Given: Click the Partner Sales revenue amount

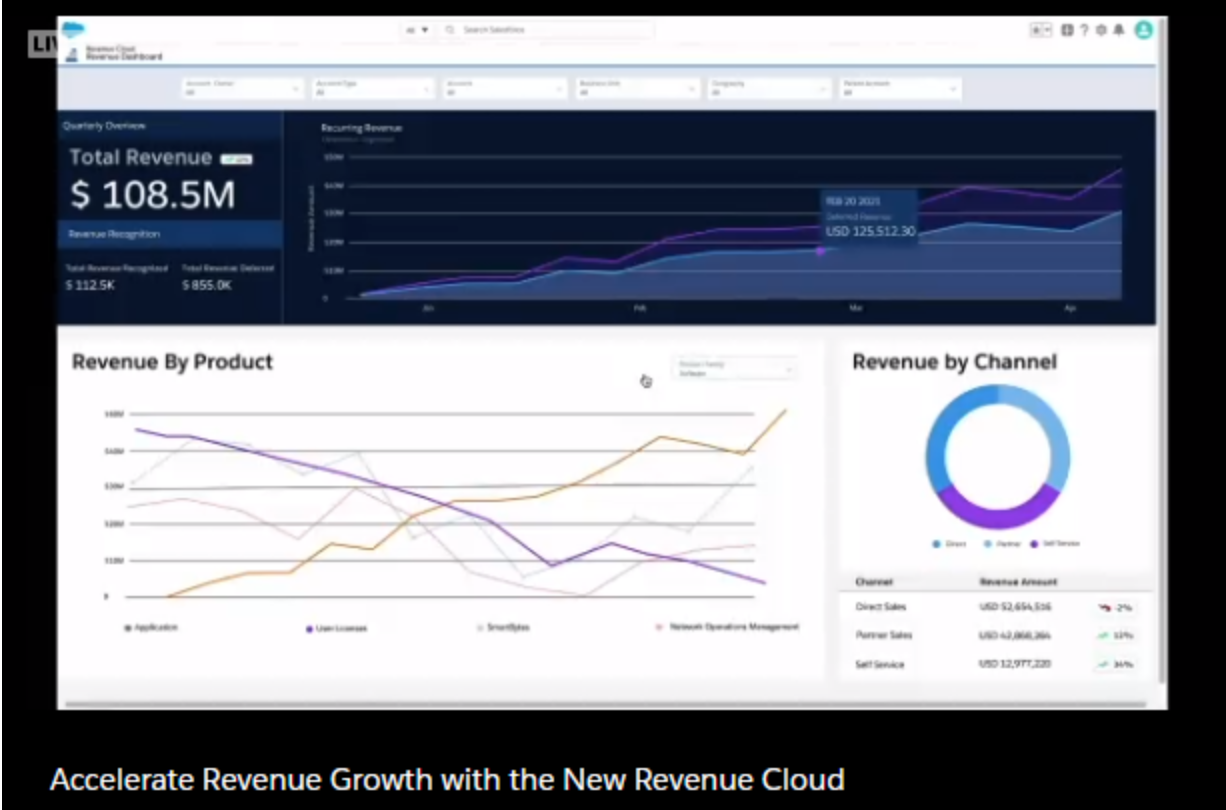Looking at the screenshot, I should click(1015, 635).
